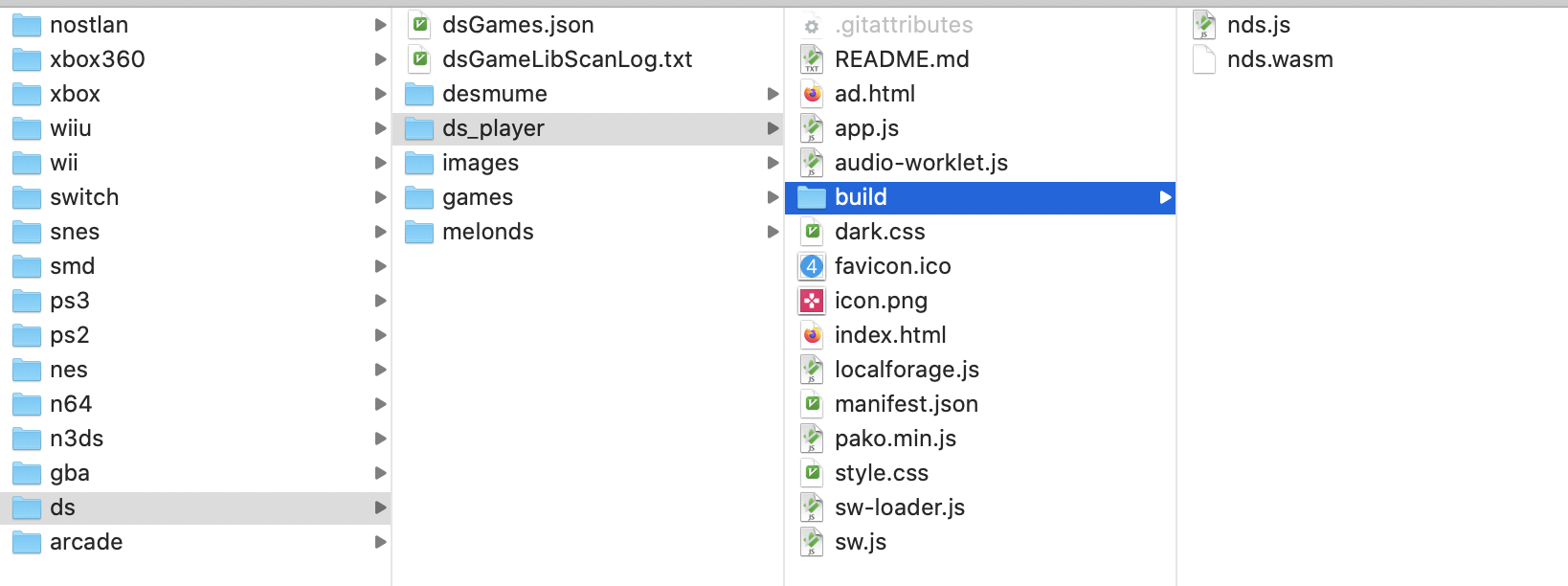Image resolution: width=1568 pixels, height=586 pixels.
Task: Select the nes folder name
Action: point(69,370)
